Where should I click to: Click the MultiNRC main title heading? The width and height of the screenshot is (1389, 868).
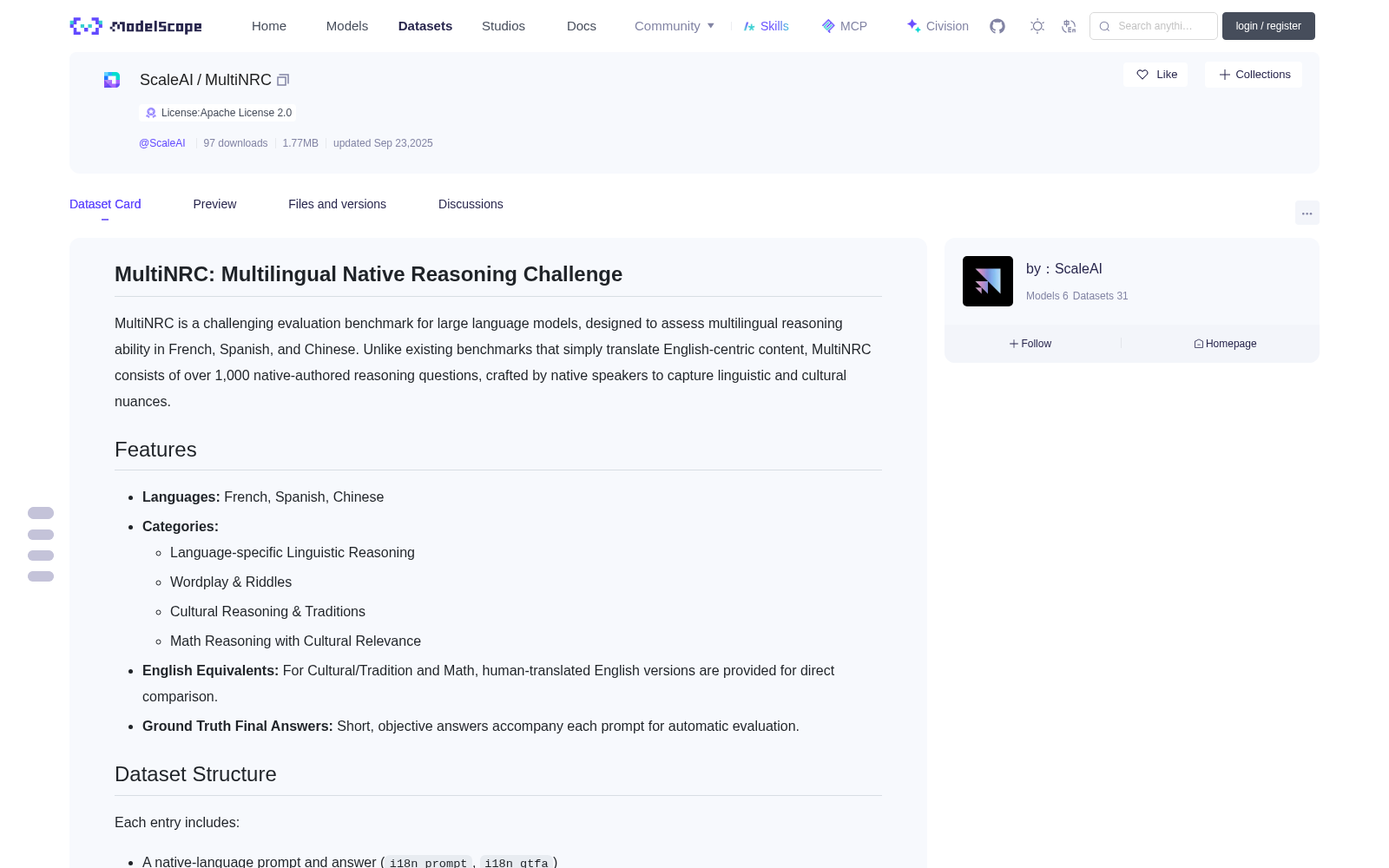coord(368,274)
